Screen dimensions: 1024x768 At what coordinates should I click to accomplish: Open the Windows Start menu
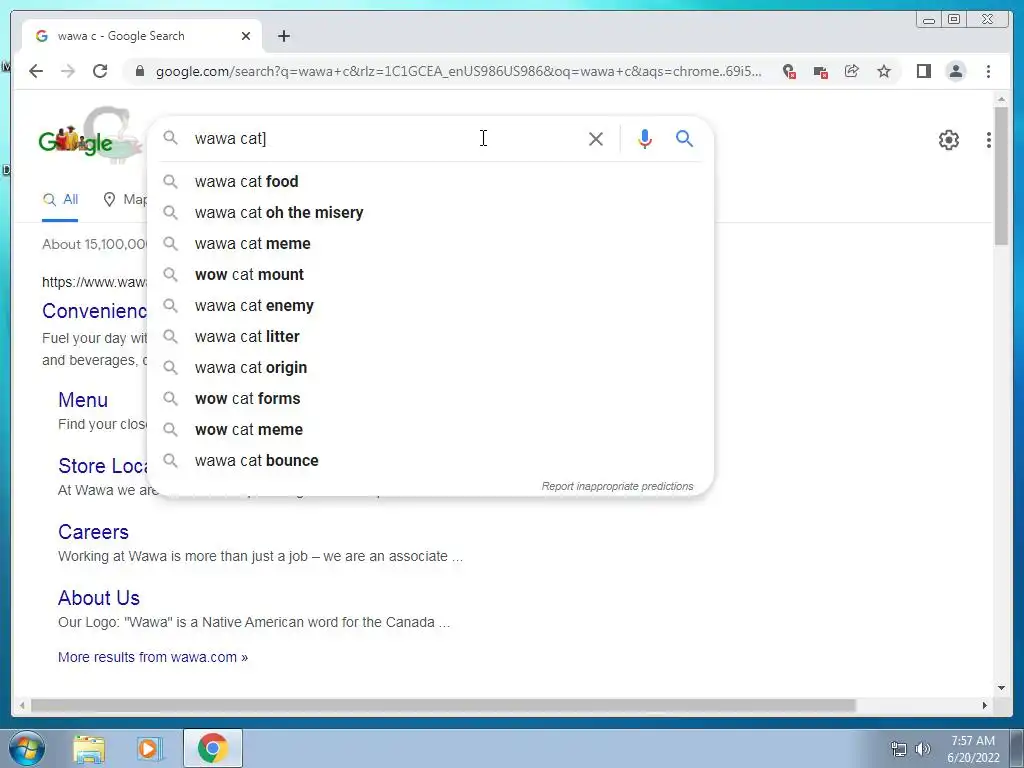(27, 748)
